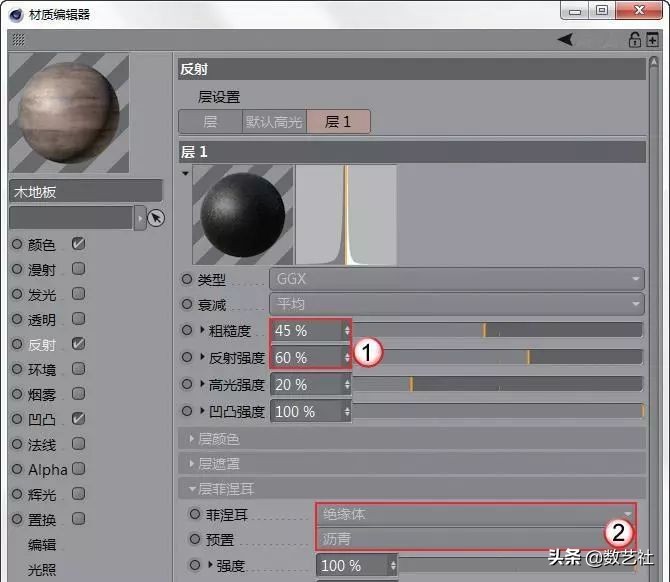670x582 pixels.
Task: Disable the 颜色 channel checkbox
Action: tap(79, 244)
